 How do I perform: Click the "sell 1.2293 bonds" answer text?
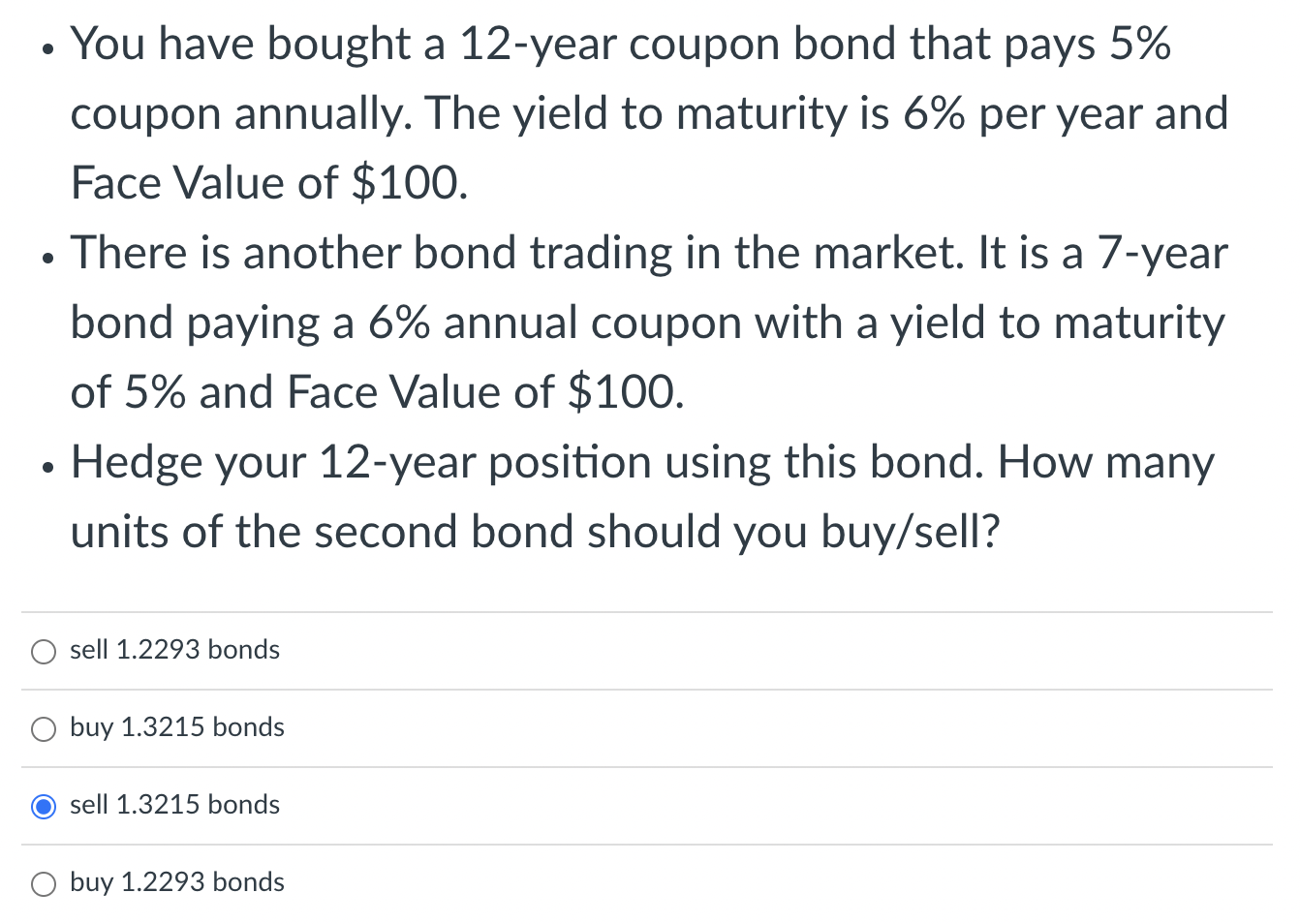pos(174,650)
